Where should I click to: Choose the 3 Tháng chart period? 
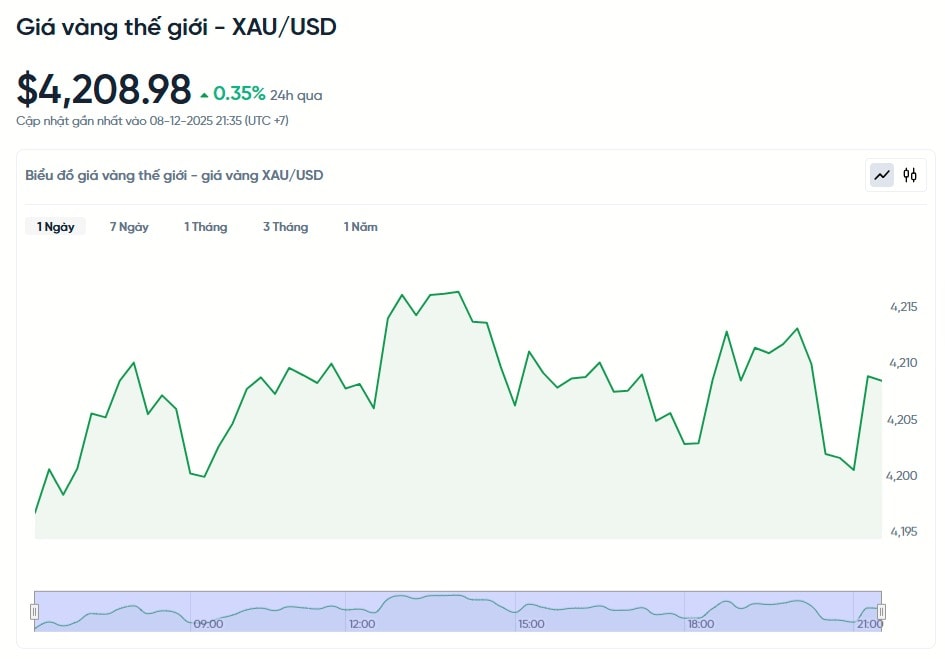(x=285, y=227)
